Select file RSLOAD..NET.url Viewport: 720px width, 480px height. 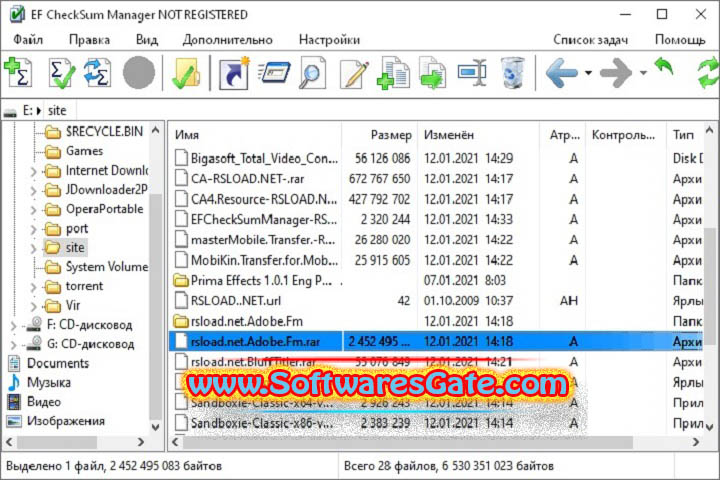[x=436, y=301]
